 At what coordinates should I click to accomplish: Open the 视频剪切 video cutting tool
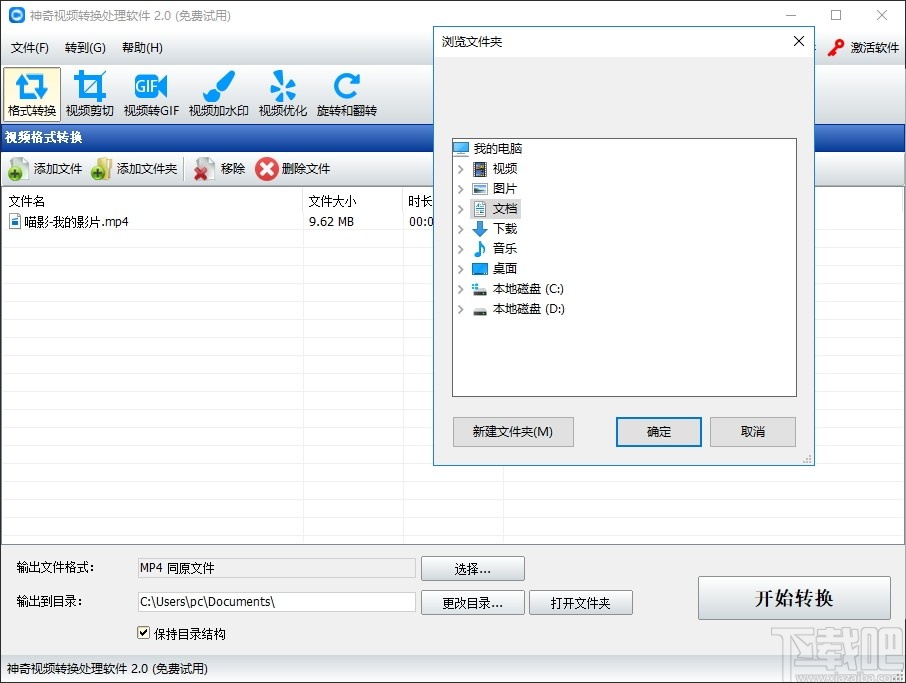pyautogui.click(x=90, y=93)
